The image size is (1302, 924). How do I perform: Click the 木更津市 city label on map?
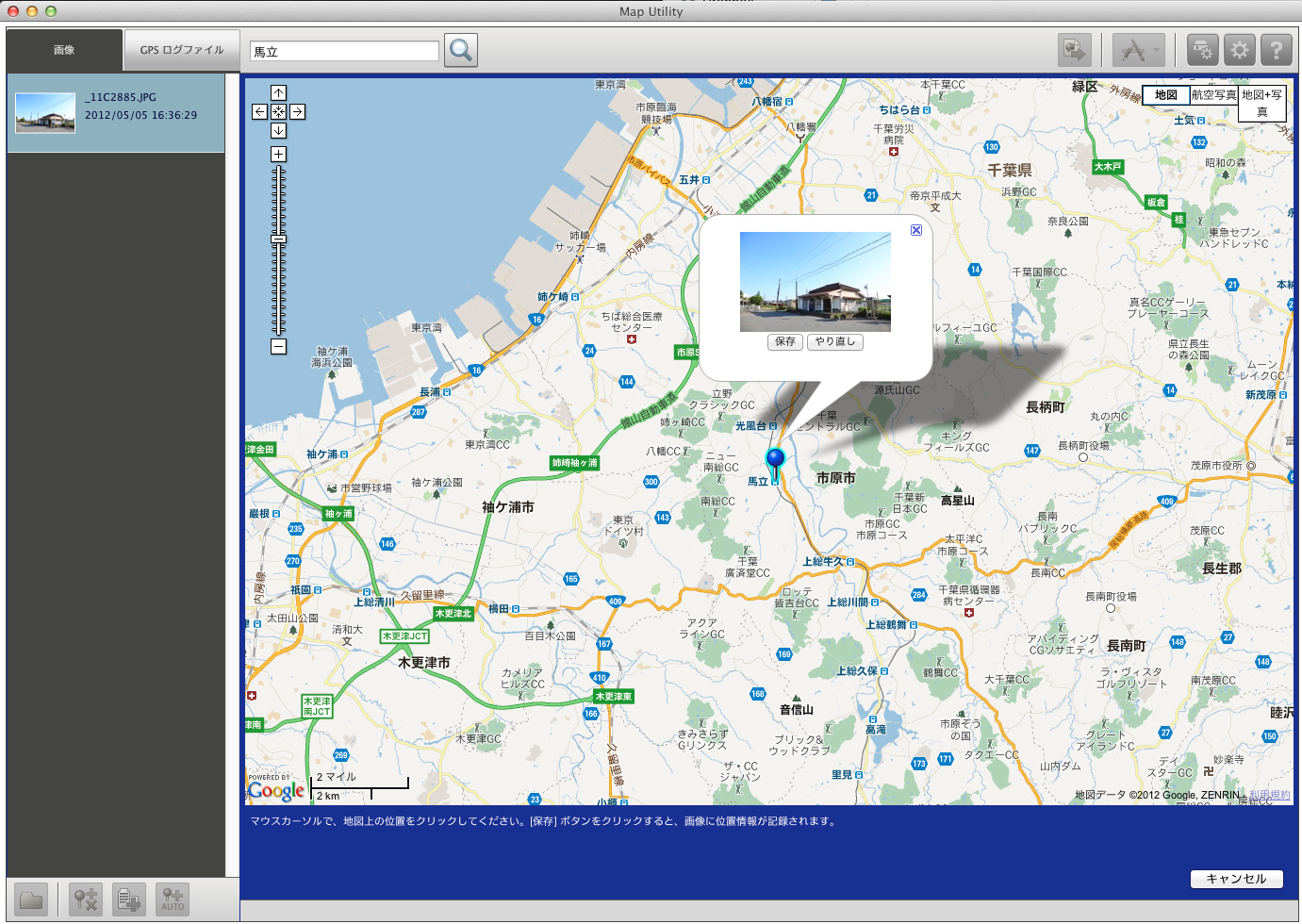pos(424,663)
